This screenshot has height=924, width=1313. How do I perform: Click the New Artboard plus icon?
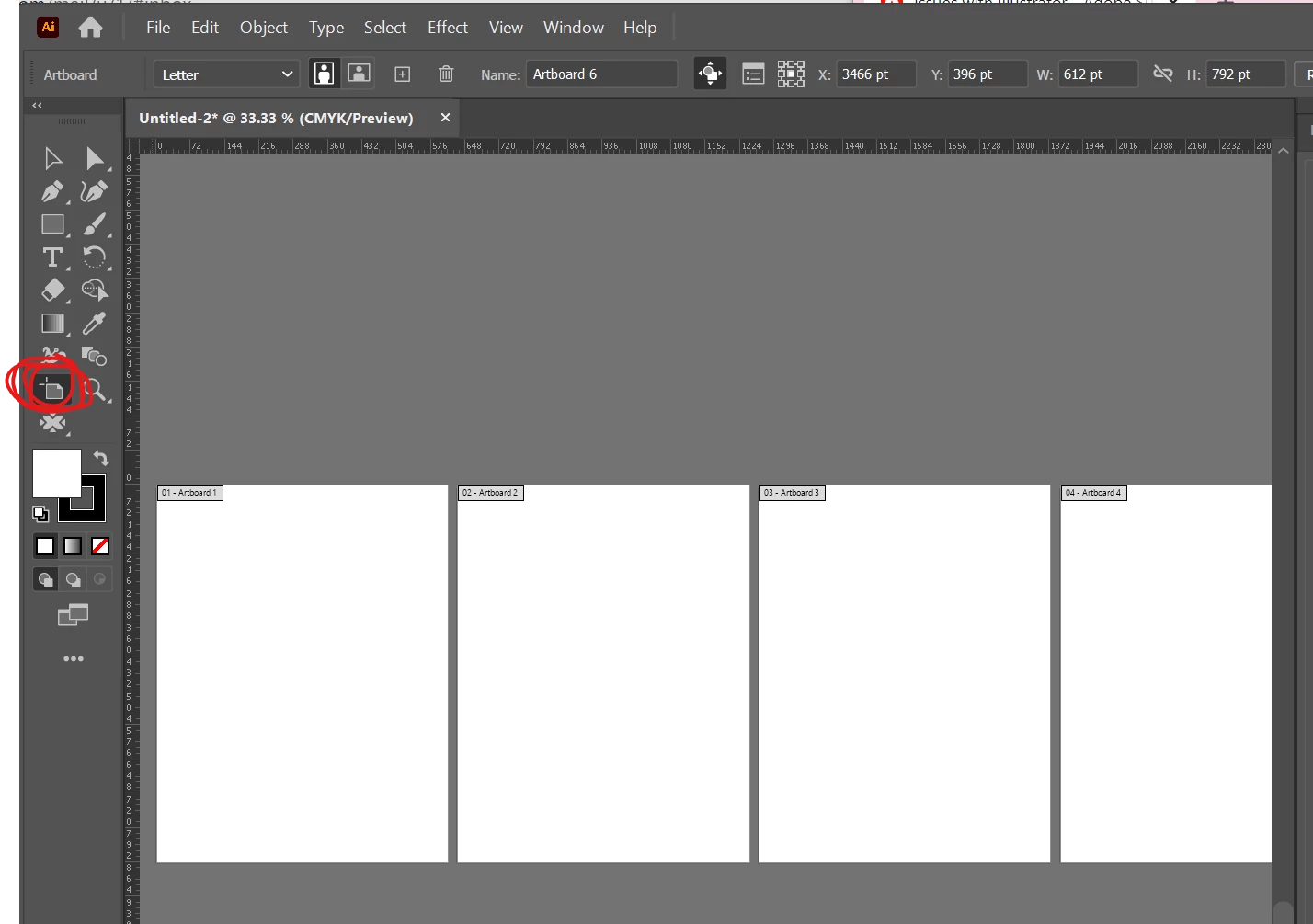click(403, 74)
